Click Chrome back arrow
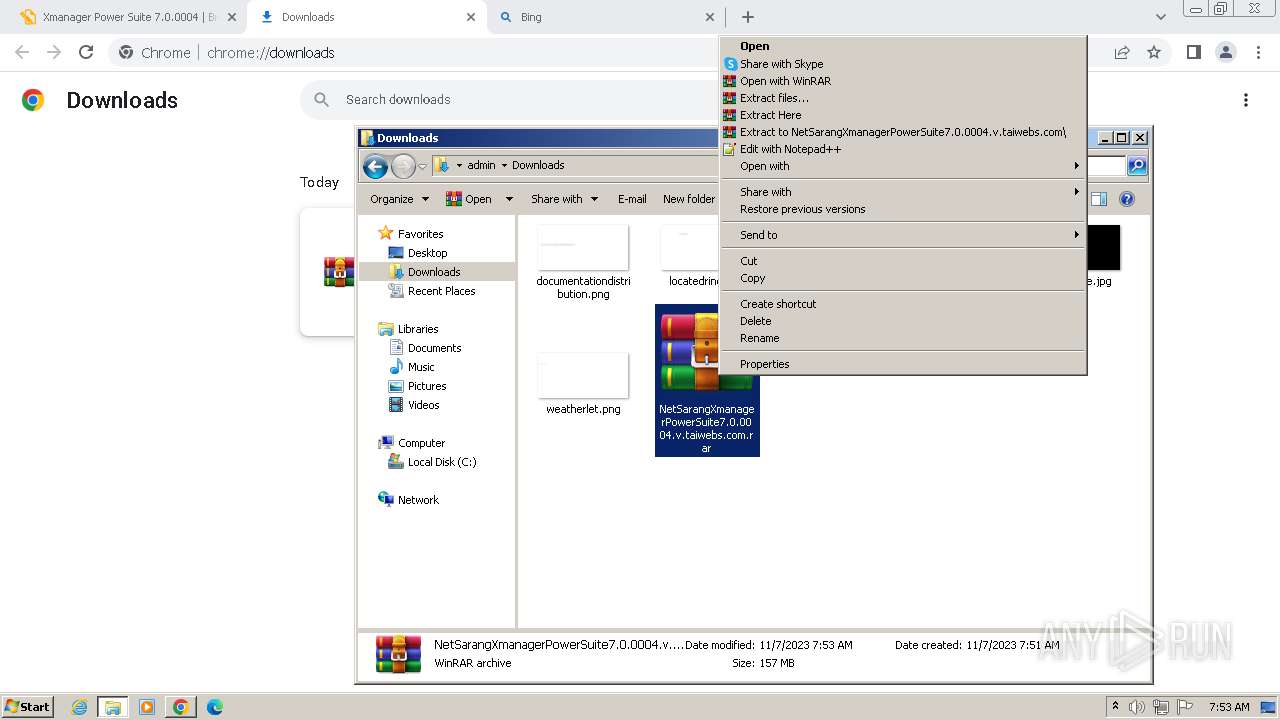This screenshot has height=720, width=1280. [x=22, y=52]
